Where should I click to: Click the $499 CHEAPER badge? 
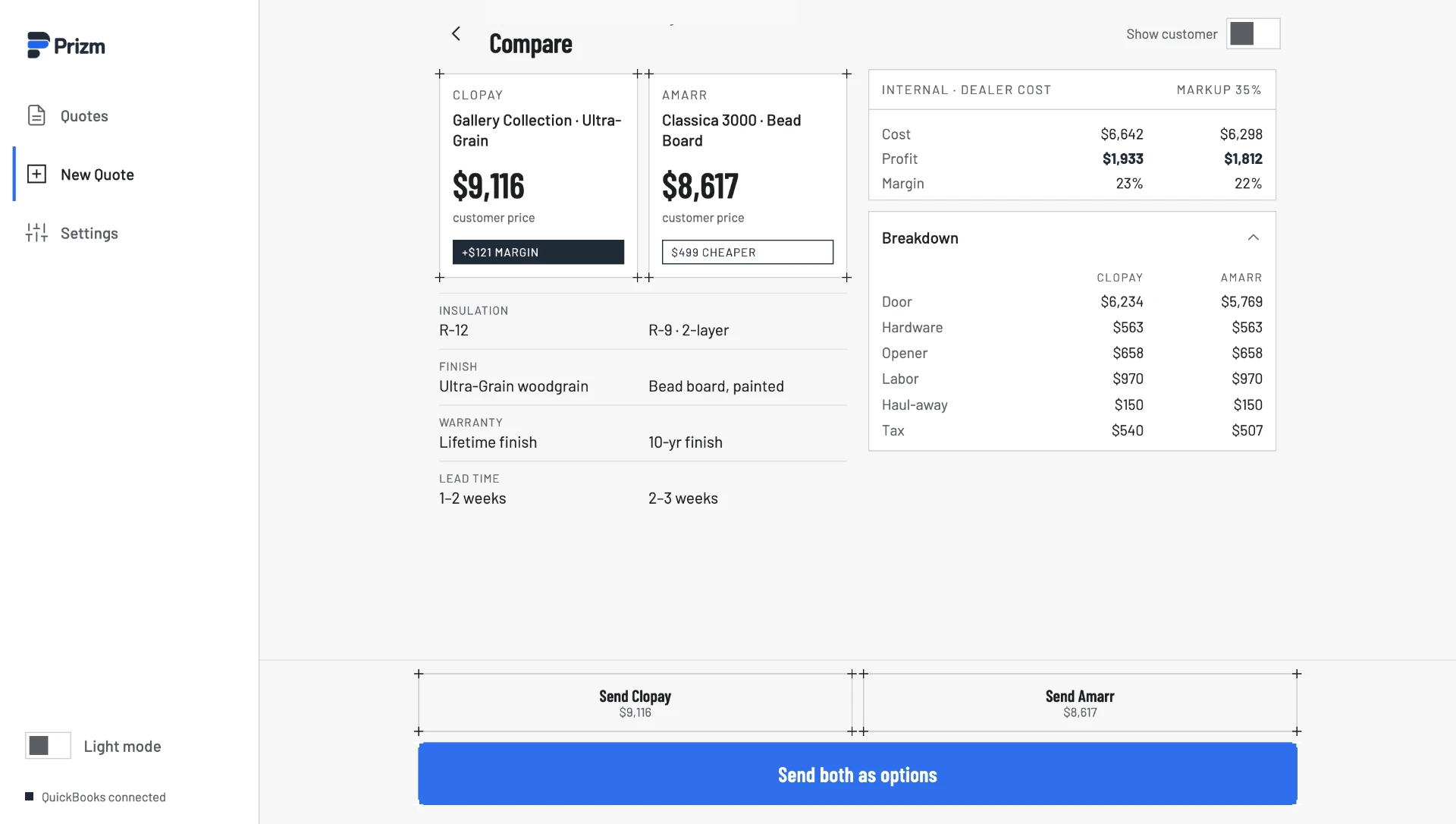click(748, 252)
